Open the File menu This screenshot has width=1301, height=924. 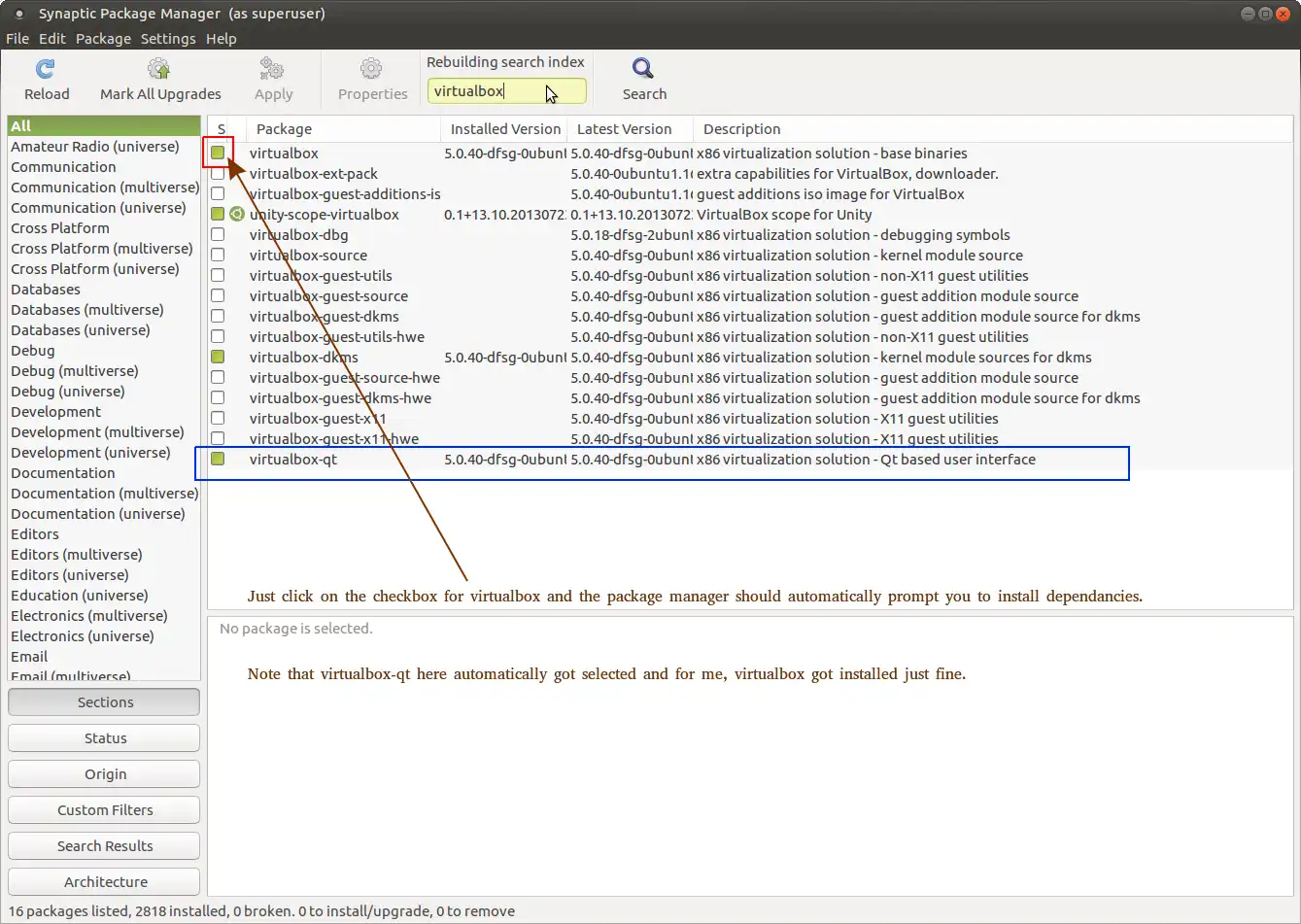(17, 39)
